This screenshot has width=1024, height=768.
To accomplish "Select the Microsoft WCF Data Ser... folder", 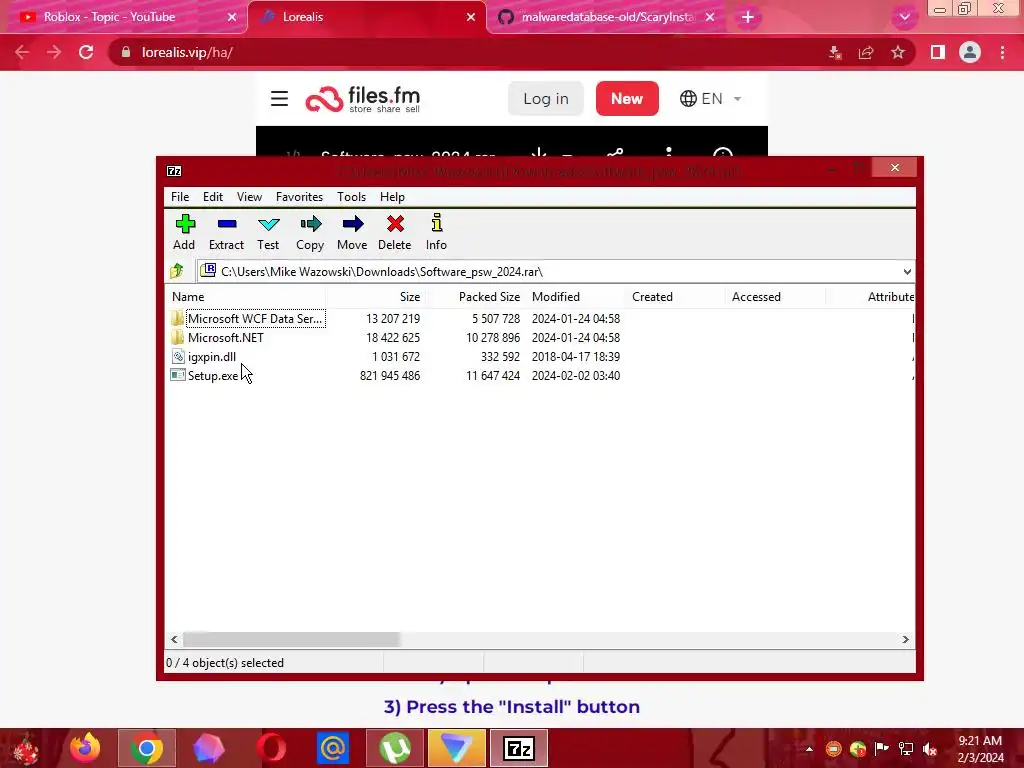I will (x=255, y=319).
